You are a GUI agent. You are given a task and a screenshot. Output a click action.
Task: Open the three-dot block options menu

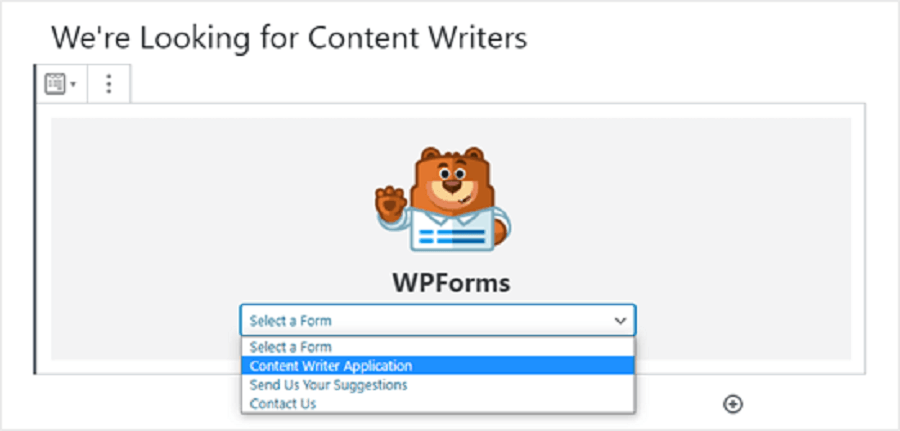point(108,84)
